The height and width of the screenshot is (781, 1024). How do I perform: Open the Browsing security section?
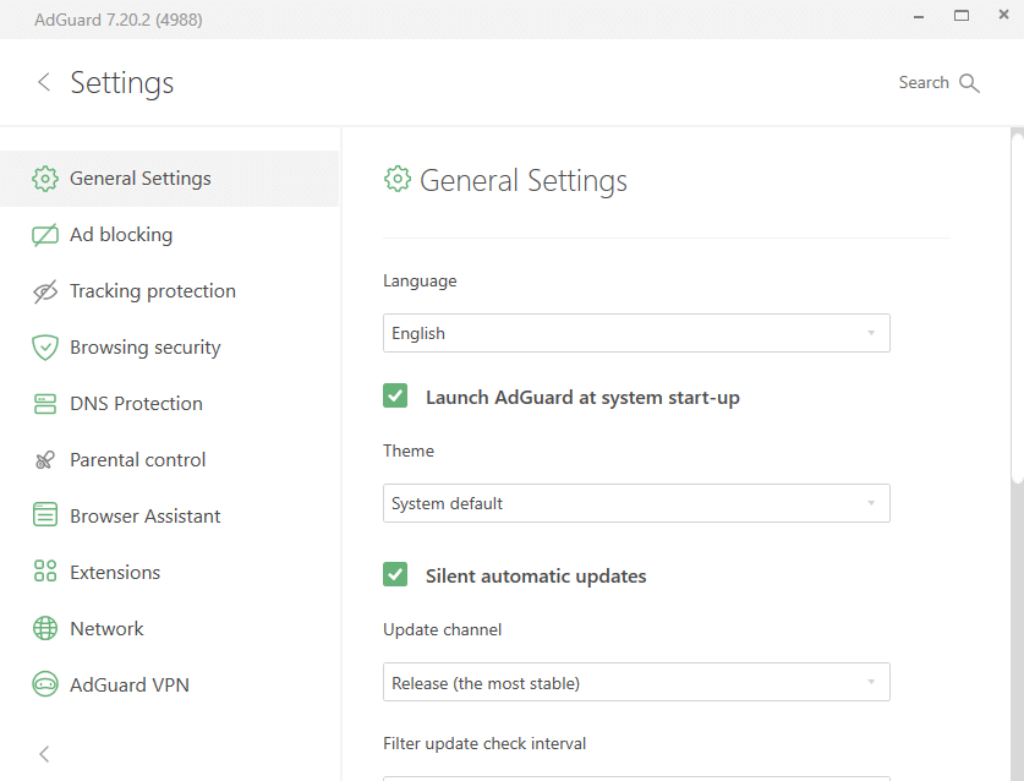click(169, 347)
